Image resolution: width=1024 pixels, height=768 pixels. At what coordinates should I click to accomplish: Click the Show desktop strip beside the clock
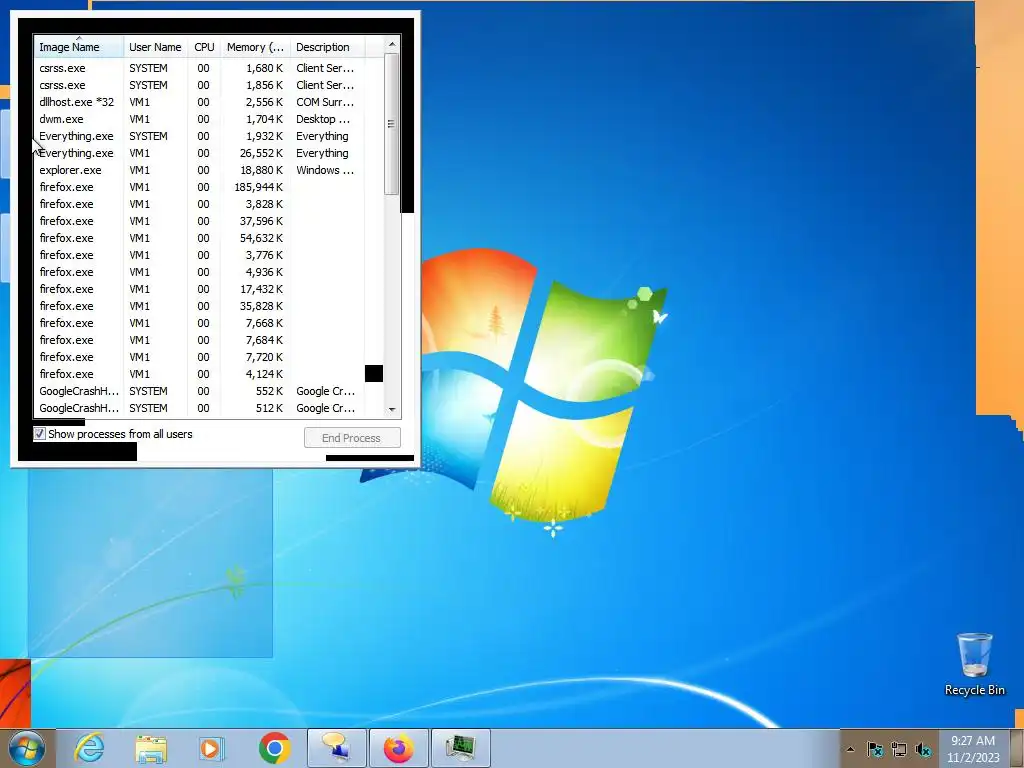(x=1017, y=749)
